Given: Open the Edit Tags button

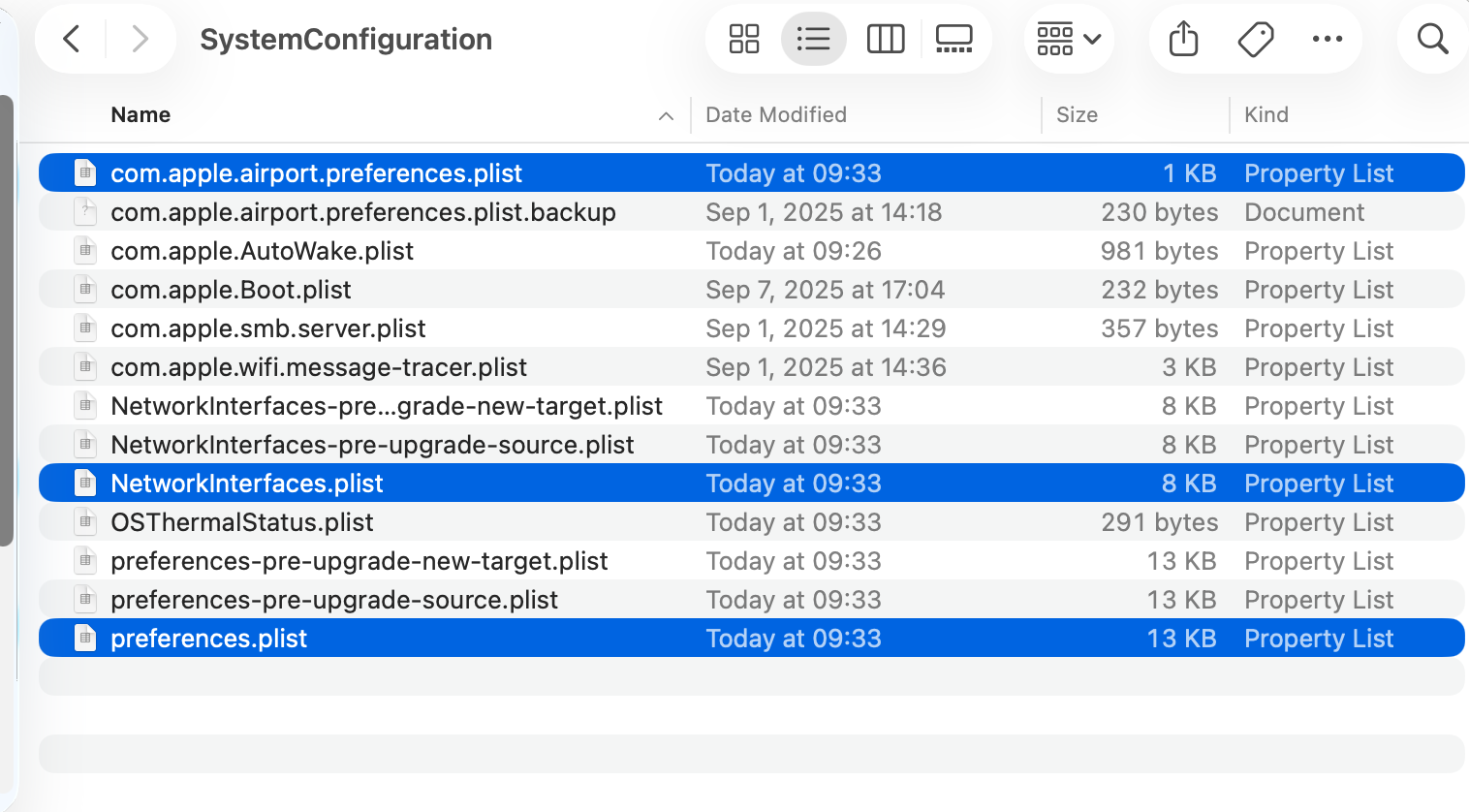Looking at the screenshot, I should tap(1256, 40).
